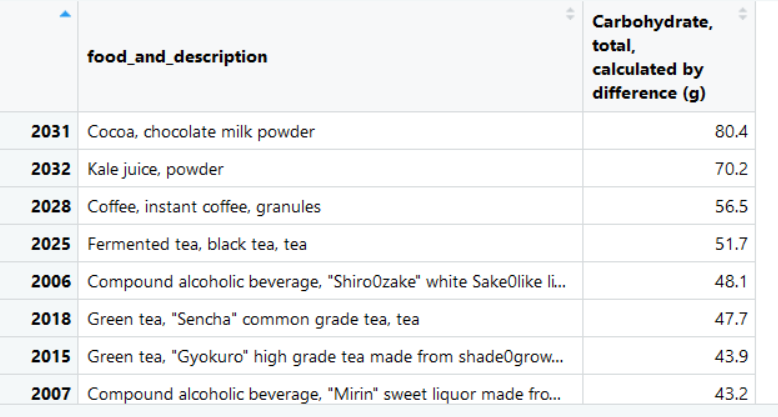Select the Kale juice, powder cell
The width and height of the screenshot is (778, 417).
coord(330,169)
